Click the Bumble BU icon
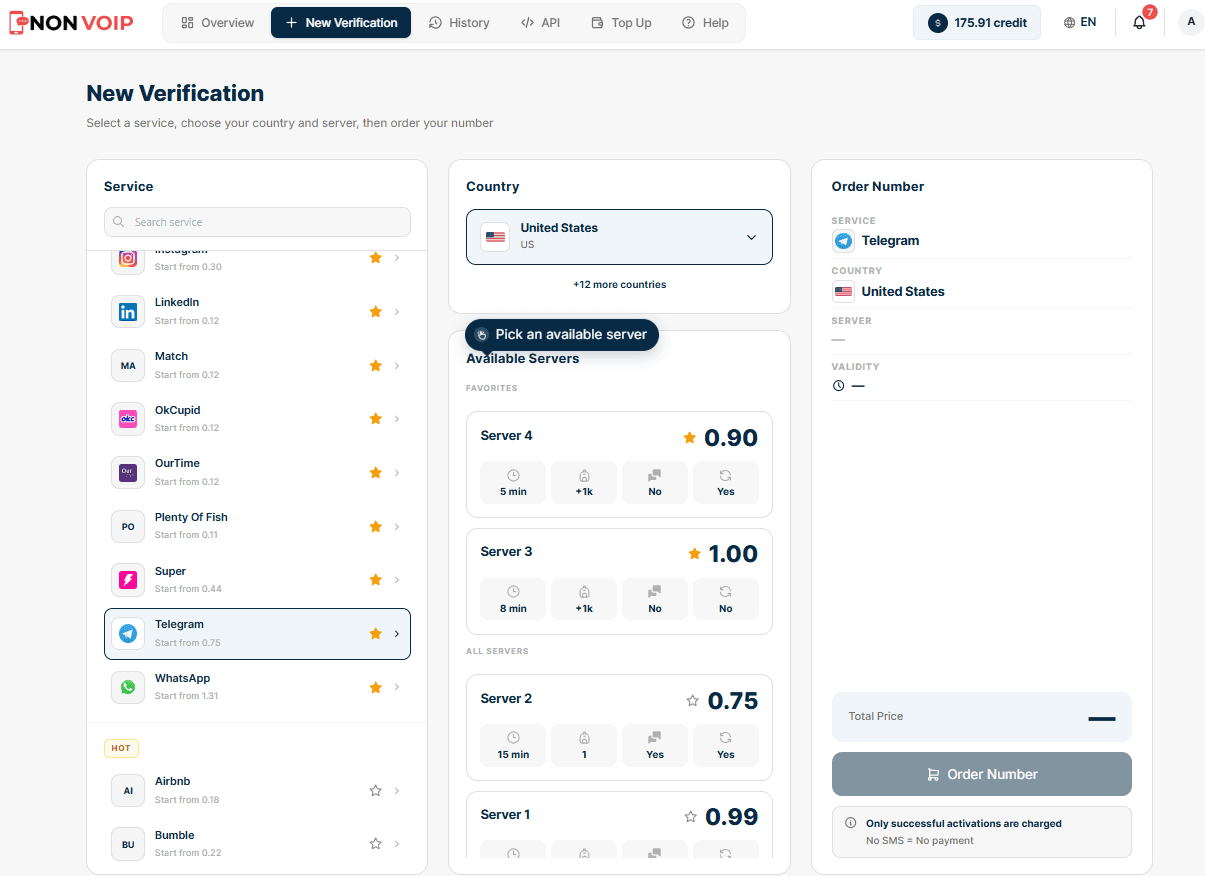Screen dimensions: 1205x876 128,845
